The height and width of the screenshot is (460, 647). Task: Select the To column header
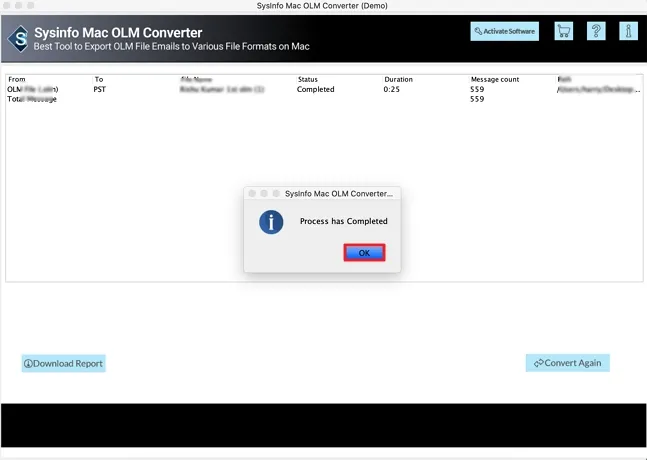(x=99, y=79)
